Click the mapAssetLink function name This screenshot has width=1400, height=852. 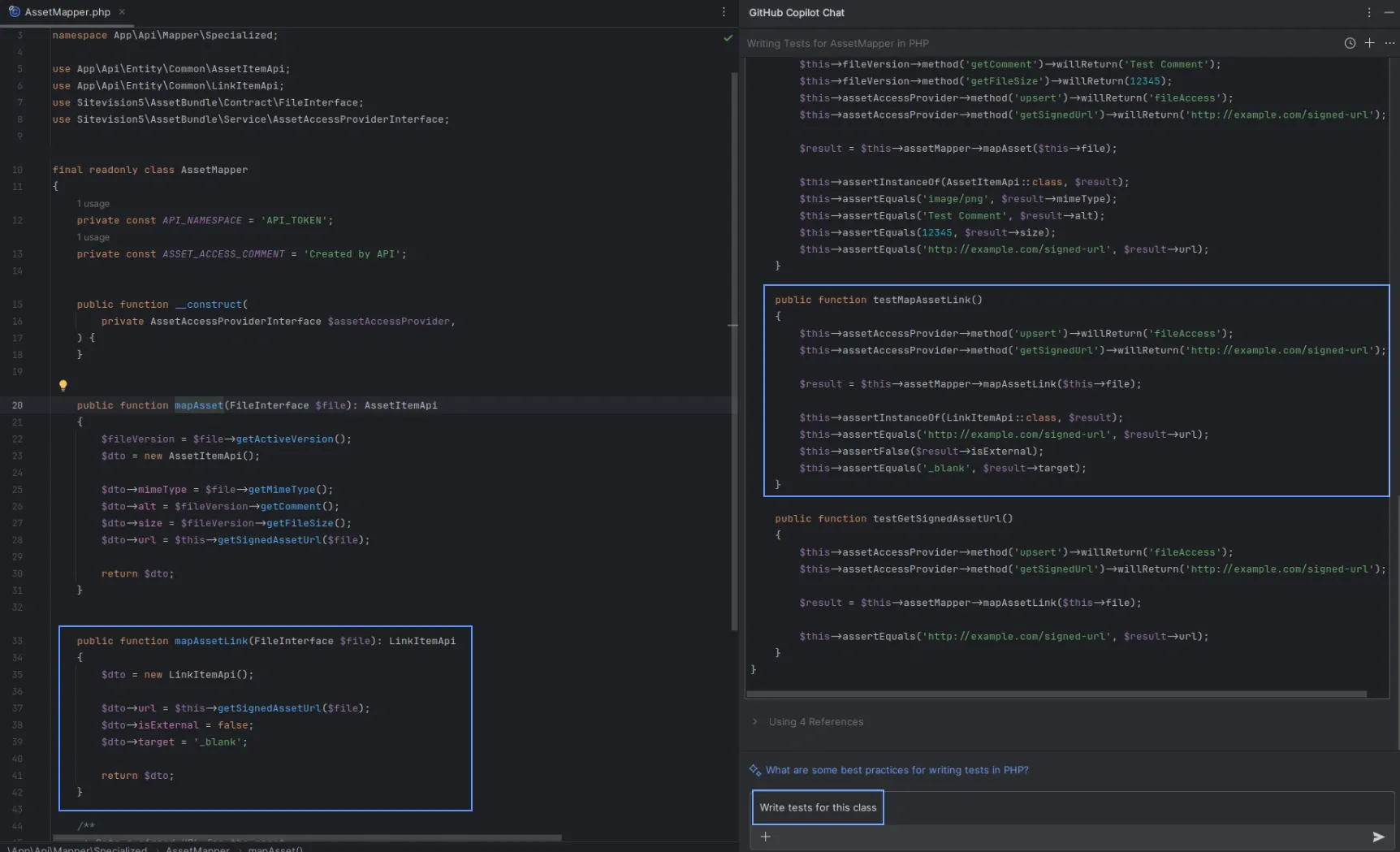(x=211, y=641)
